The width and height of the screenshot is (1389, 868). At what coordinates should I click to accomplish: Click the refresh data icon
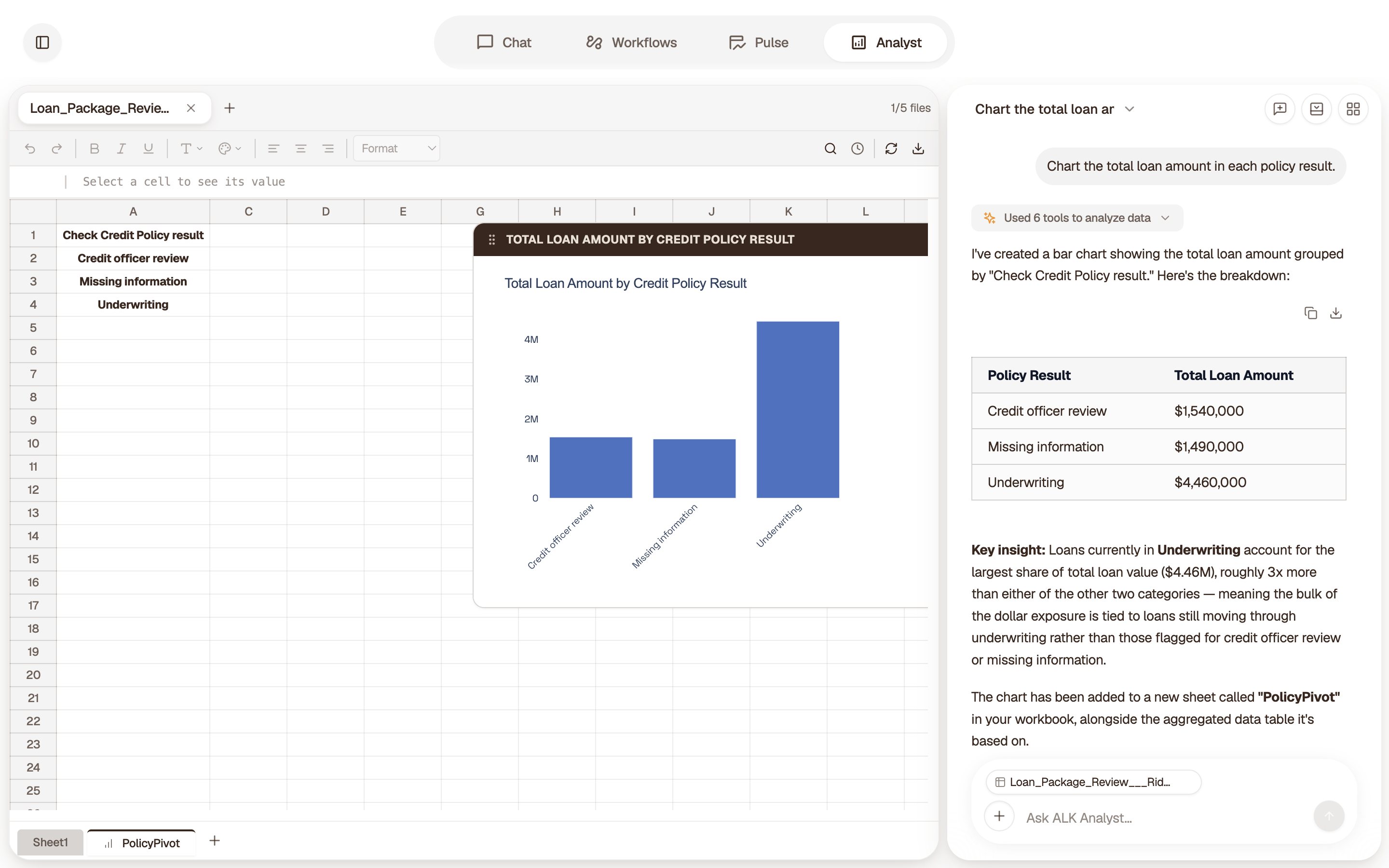click(x=891, y=149)
